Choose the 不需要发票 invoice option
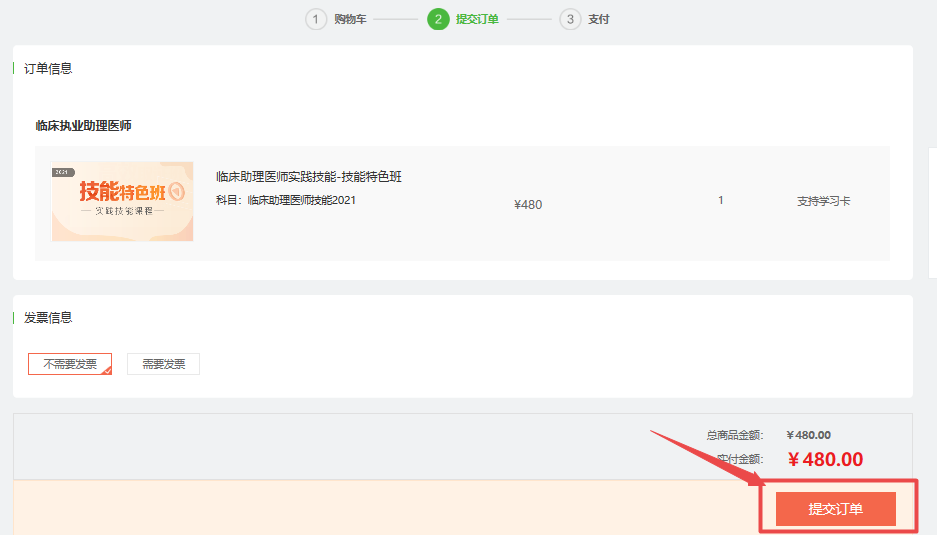The width and height of the screenshot is (937, 535). click(x=69, y=364)
